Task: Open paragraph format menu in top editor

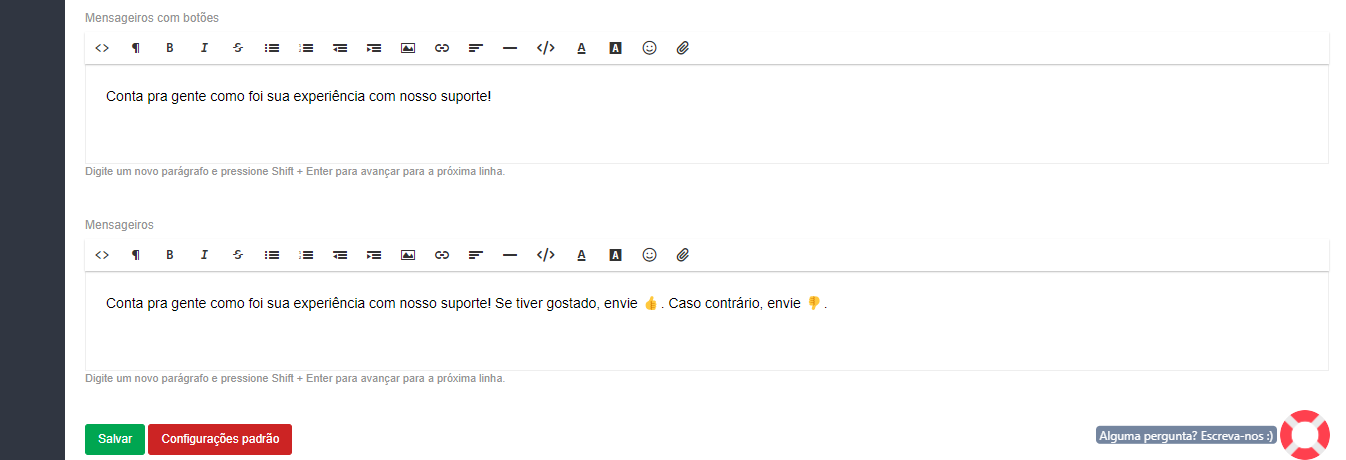Action: [136, 48]
